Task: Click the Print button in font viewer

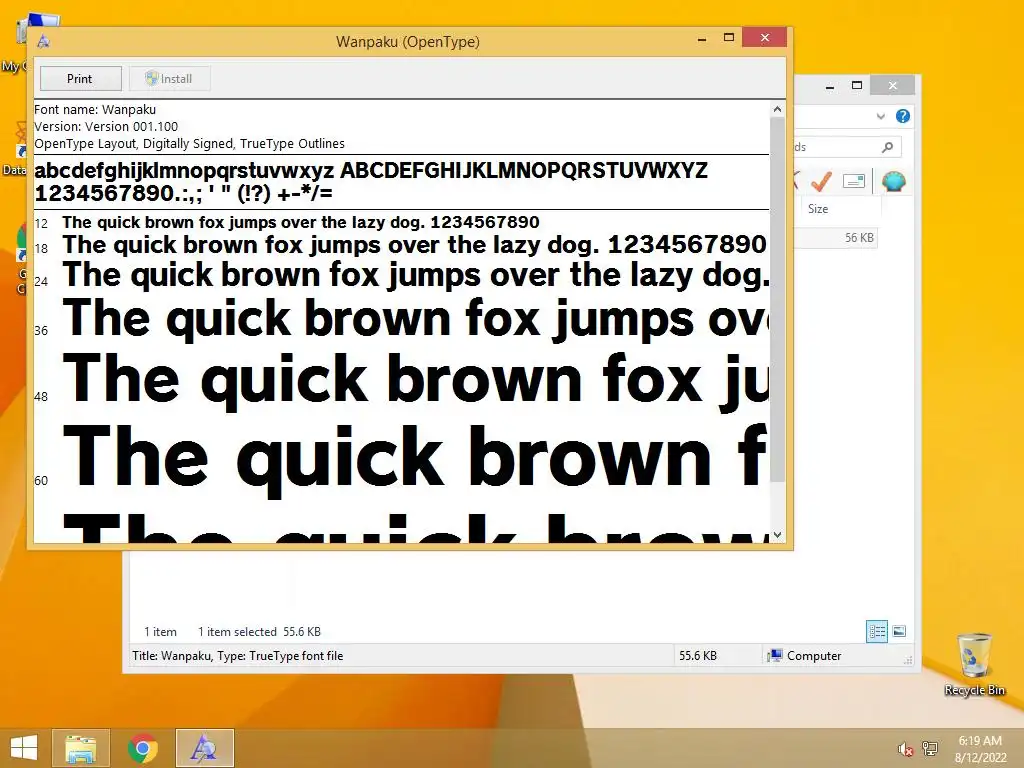Action: pyautogui.click(x=80, y=78)
